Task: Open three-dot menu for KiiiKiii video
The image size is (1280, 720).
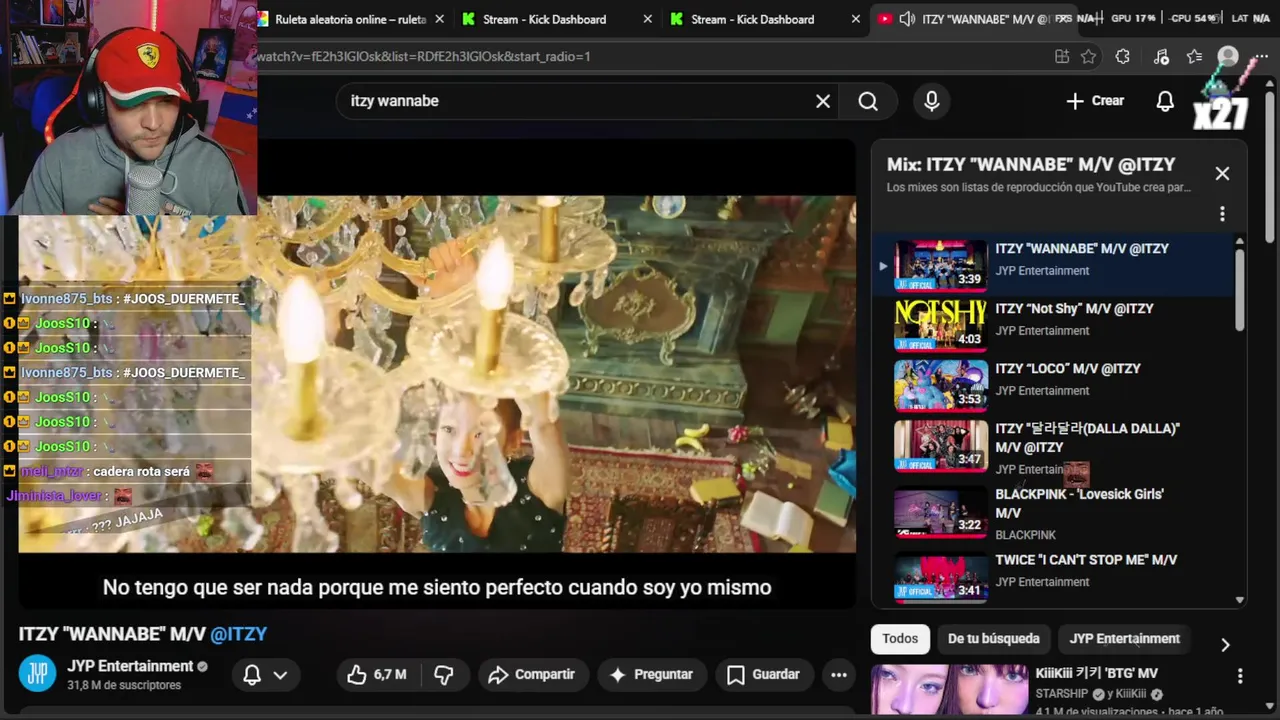Action: coord(1240,676)
